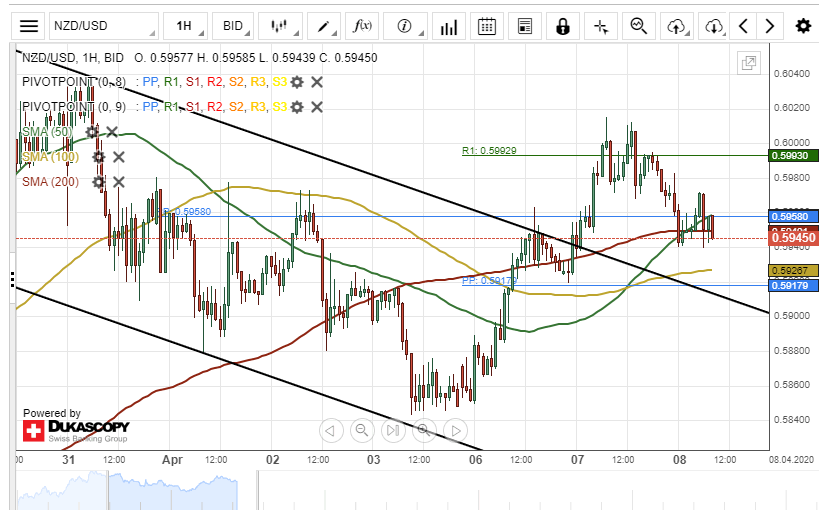823x517 pixels.
Task: Open SMA (50) settings gear
Action: tap(92, 132)
